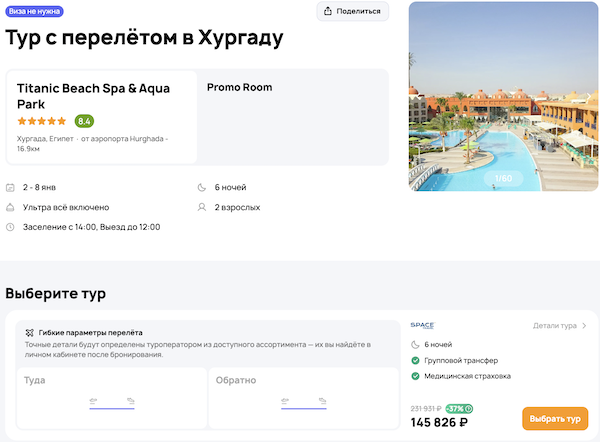Viewport: 600px width, 442px height.
Task: Open the Обратно flight details card
Action: [x=304, y=400]
